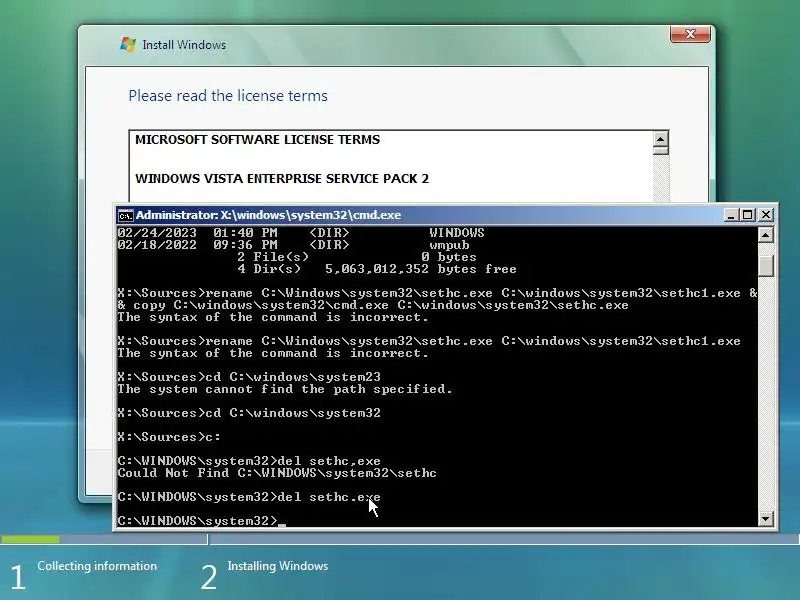The width and height of the screenshot is (800, 600).
Task: Click the Windows flag icon in Install Windows
Action: (128, 44)
